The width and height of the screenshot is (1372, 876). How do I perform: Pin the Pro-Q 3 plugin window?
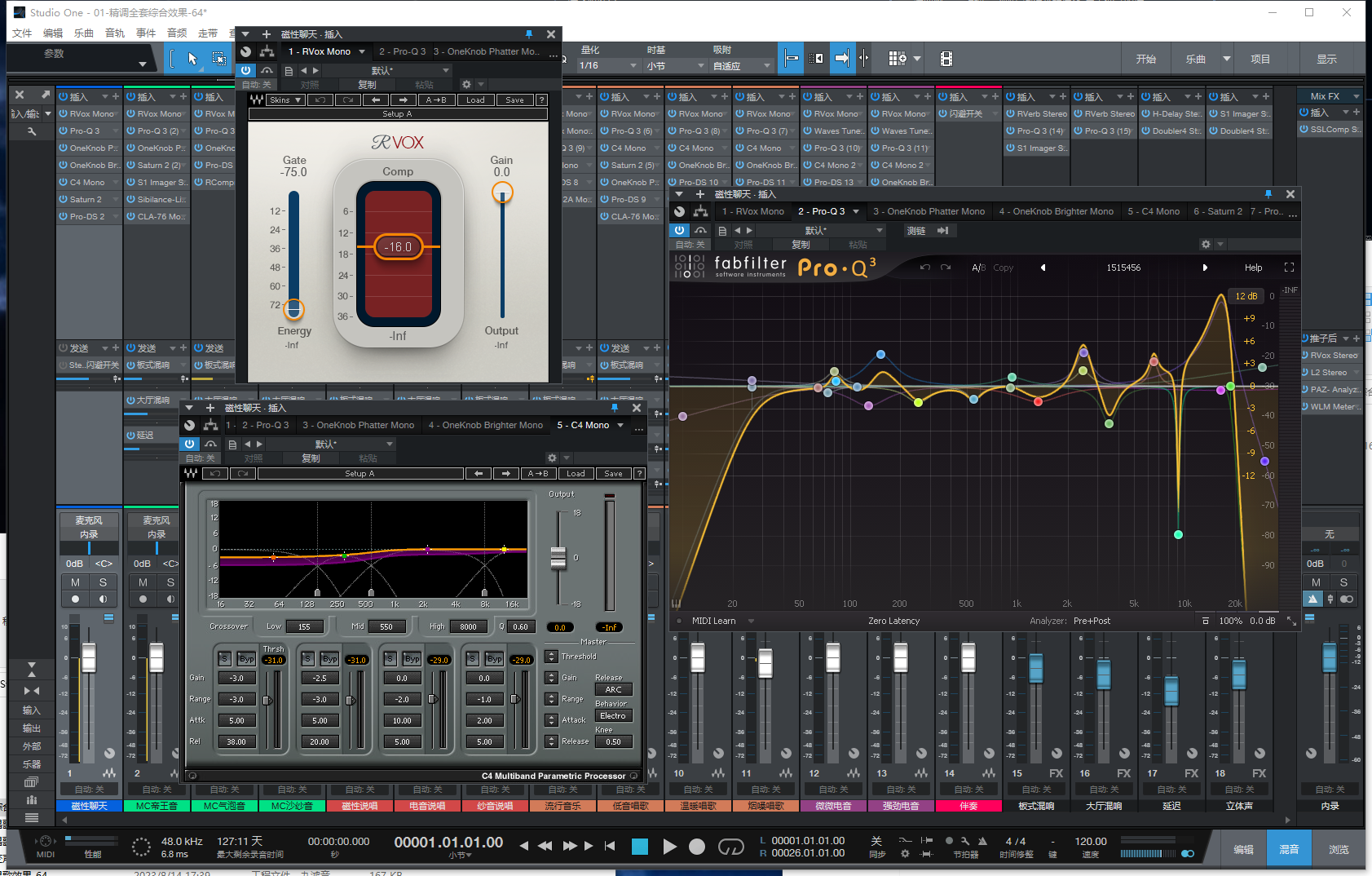click(1268, 194)
